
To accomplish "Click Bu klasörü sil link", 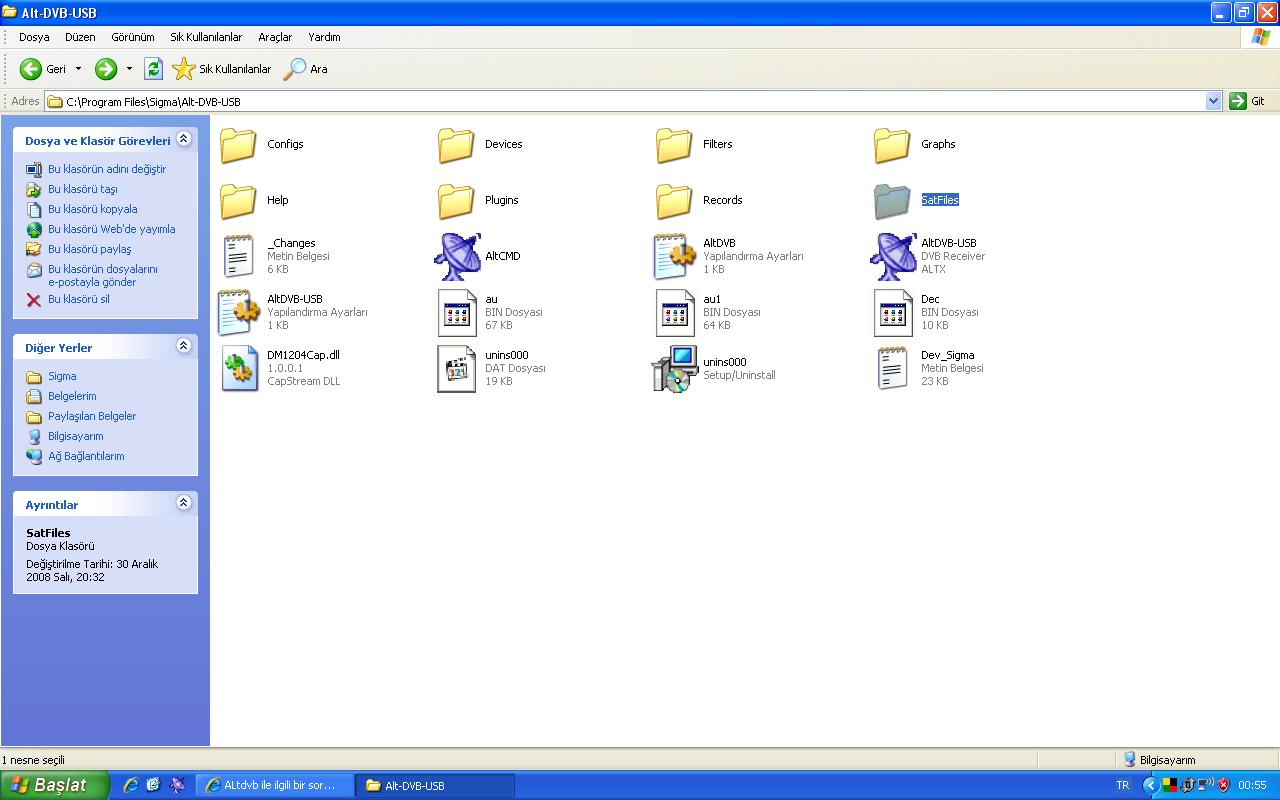I will click(x=79, y=299).
